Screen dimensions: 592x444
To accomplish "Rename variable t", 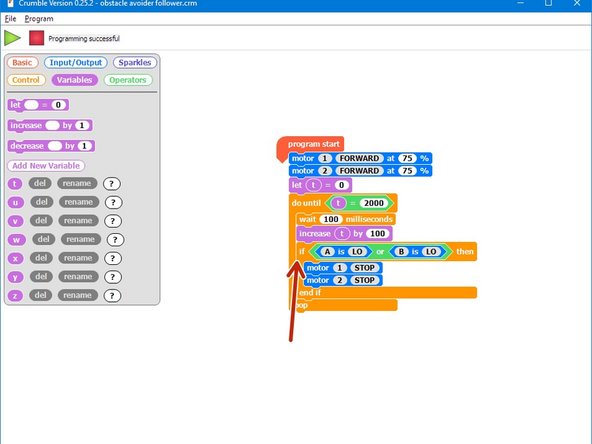I will pos(77,183).
